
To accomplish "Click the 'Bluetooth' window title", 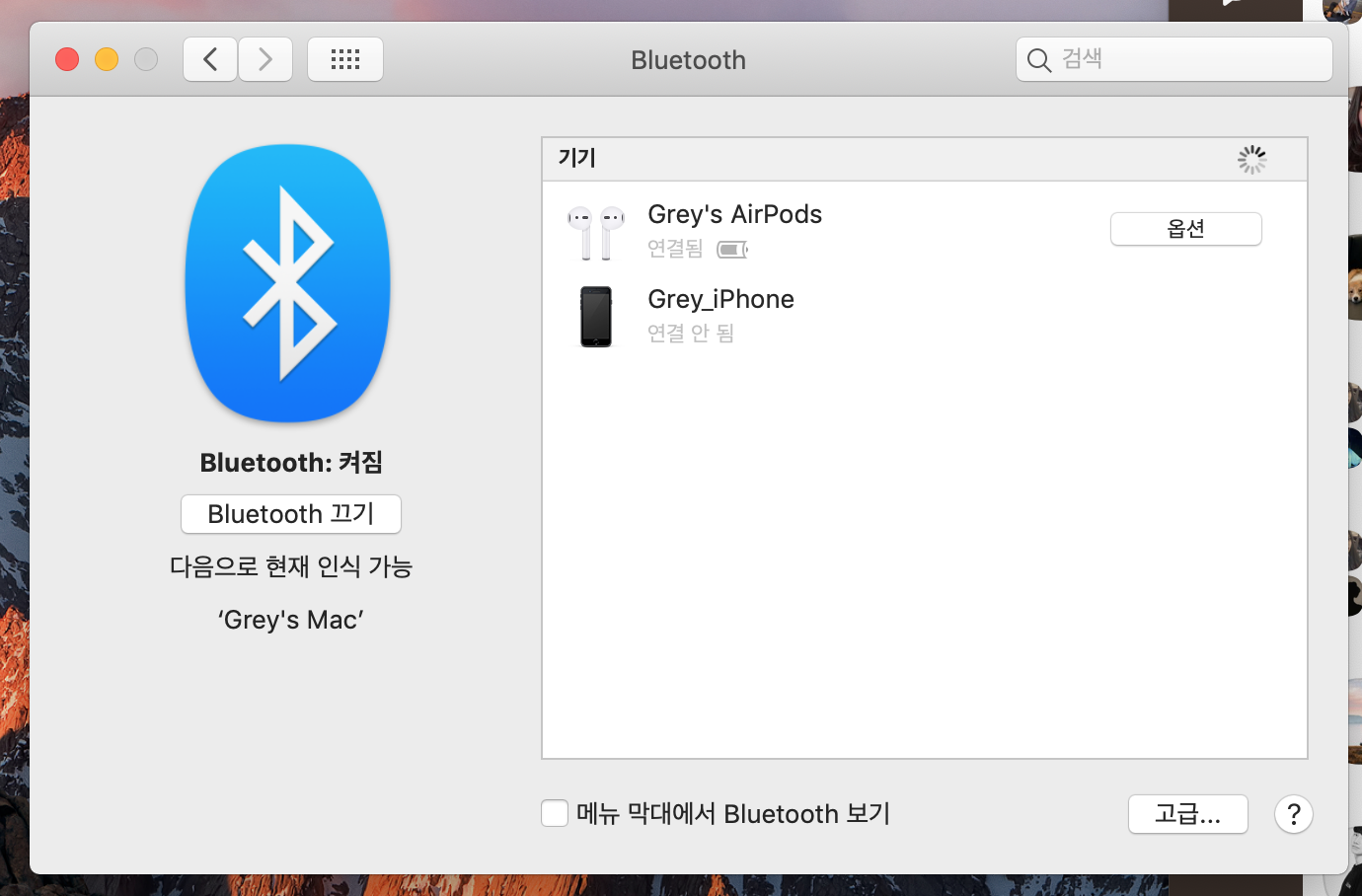I will (689, 60).
